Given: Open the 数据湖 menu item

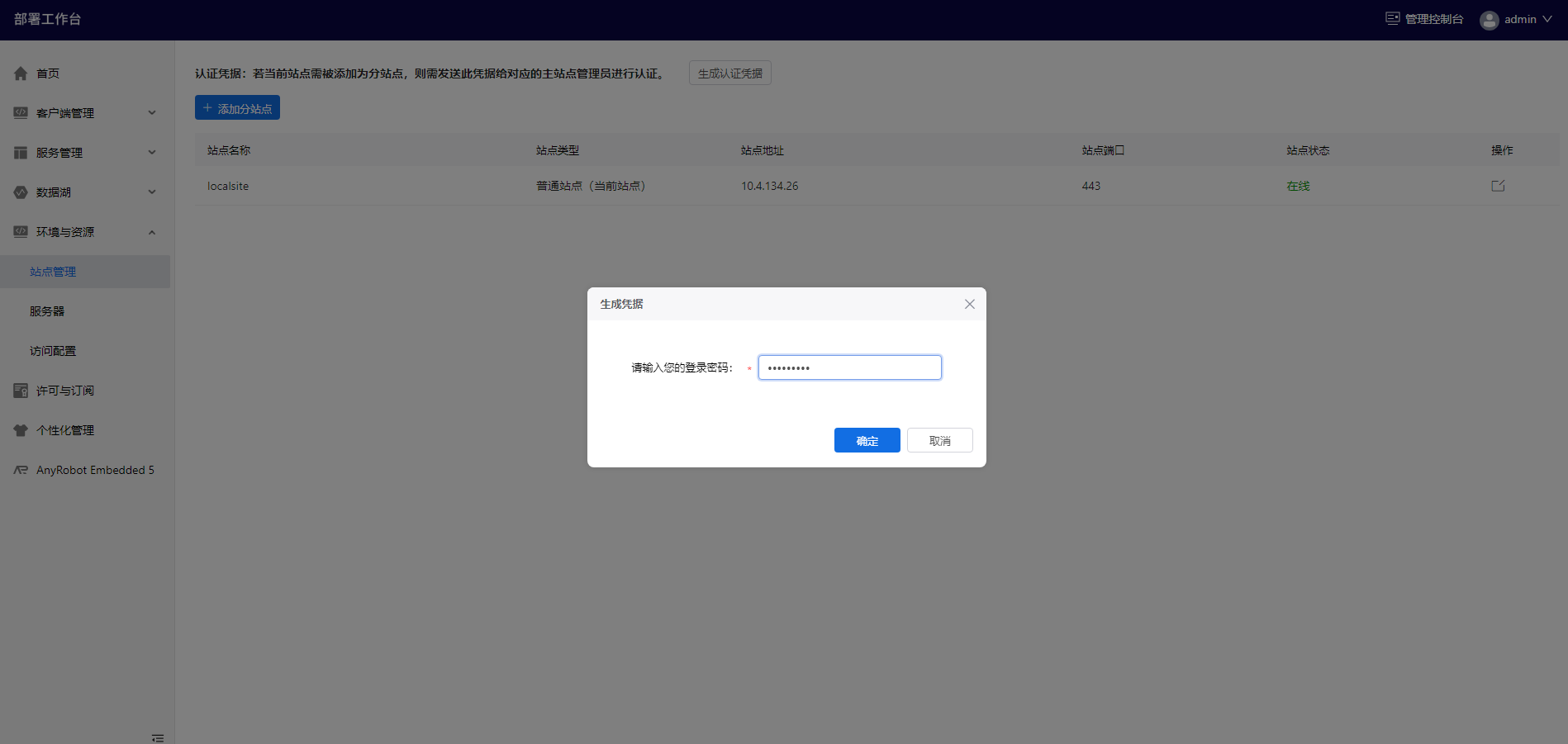Looking at the screenshot, I should [54, 192].
